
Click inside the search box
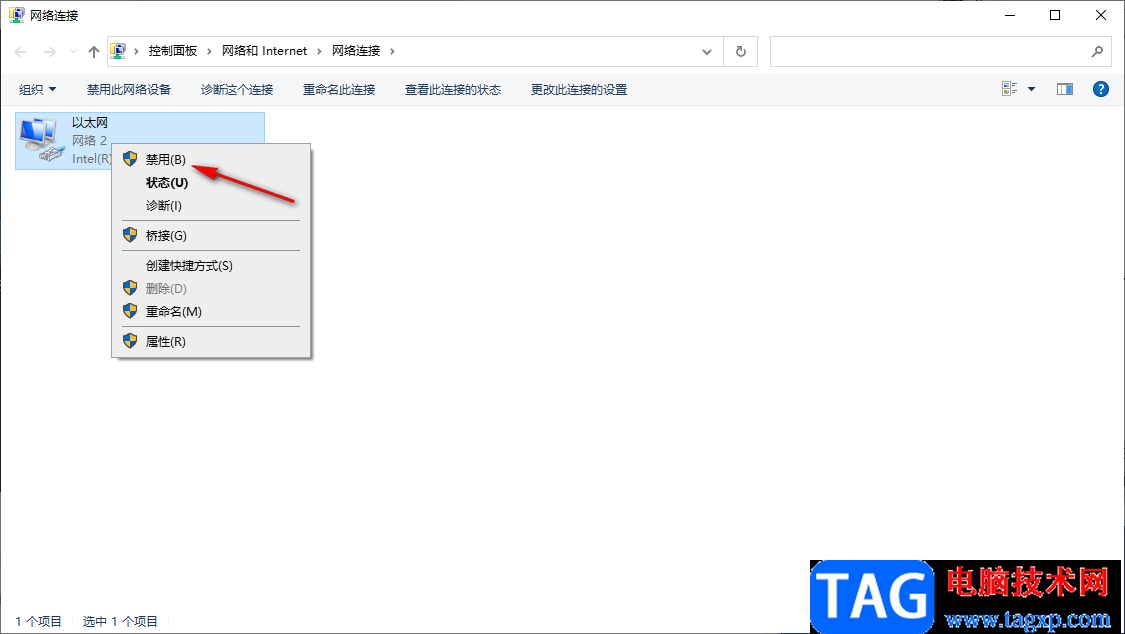coord(941,52)
